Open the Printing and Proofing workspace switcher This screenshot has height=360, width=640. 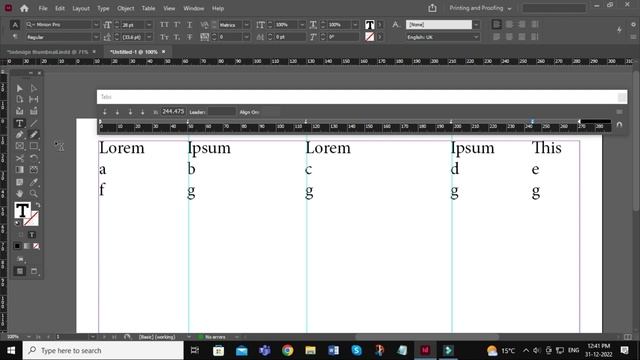pyautogui.click(x=480, y=8)
